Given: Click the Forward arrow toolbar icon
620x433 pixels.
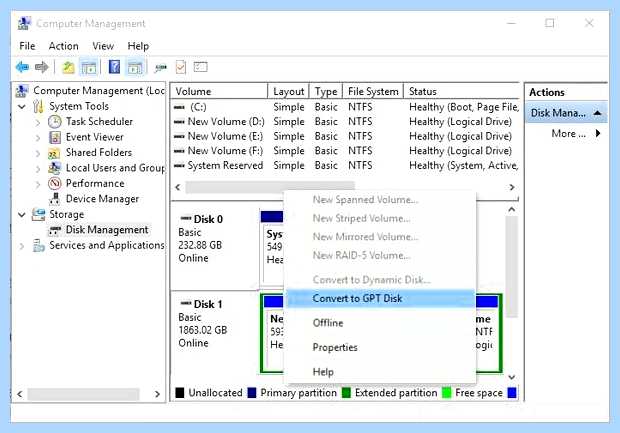Looking at the screenshot, I should click(x=42, y=67).
